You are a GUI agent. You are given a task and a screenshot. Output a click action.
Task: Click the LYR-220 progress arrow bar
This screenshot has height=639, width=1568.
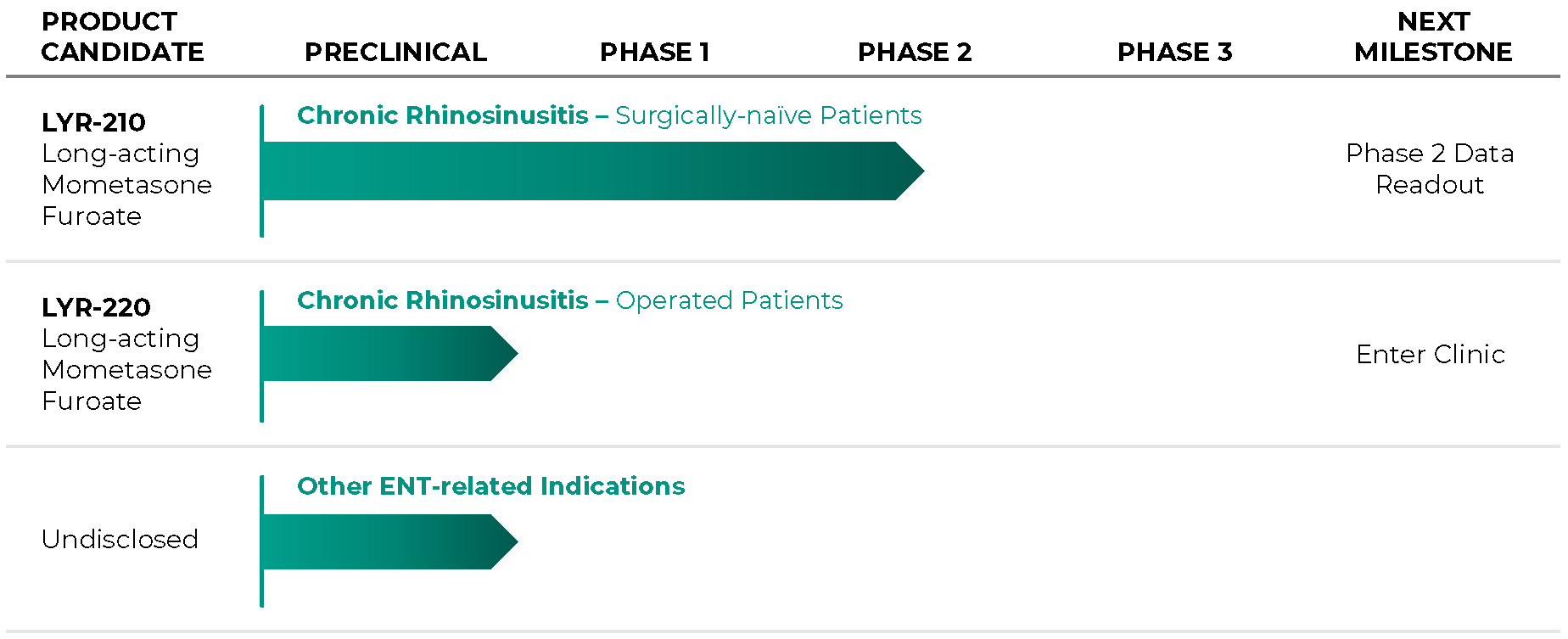pos(389,353)
